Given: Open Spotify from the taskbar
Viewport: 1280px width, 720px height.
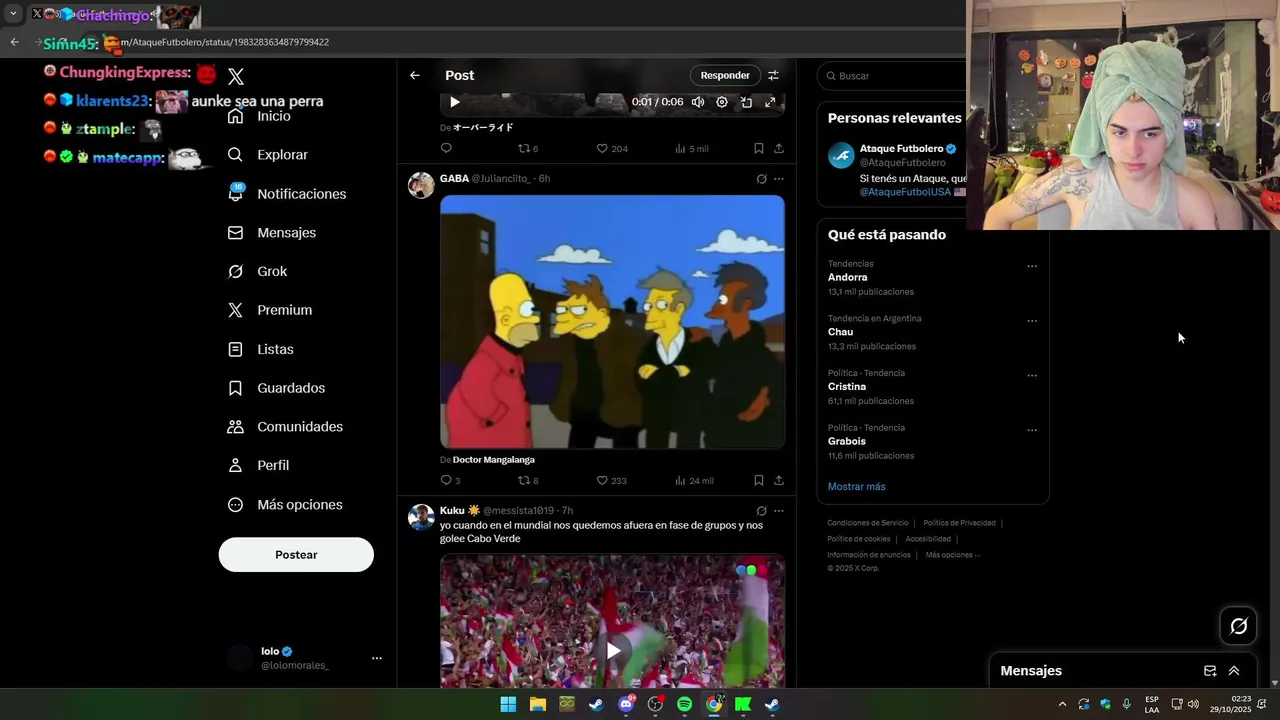Looking at the screenshot, I should point(684,704).
